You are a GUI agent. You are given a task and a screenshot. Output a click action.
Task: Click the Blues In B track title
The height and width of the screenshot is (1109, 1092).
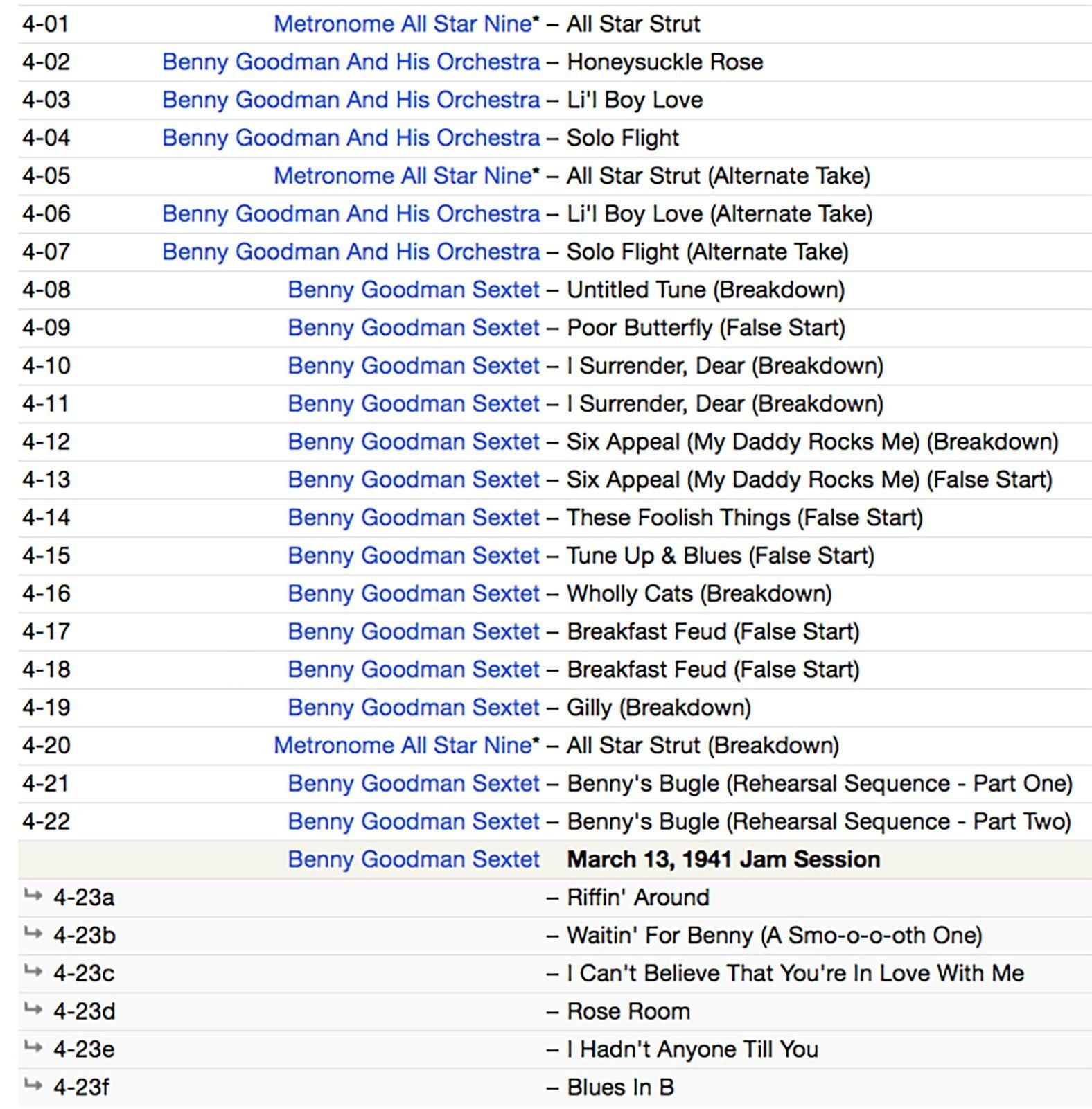(x=620, y=1087)
